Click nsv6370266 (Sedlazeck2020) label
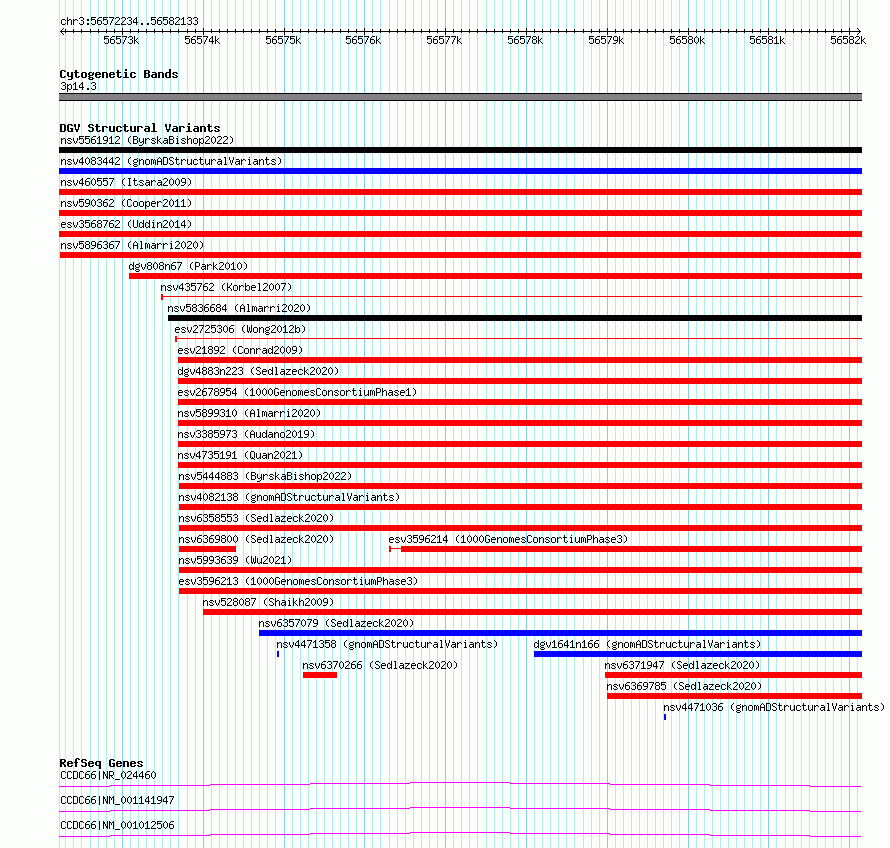 [x=380, y=665]
